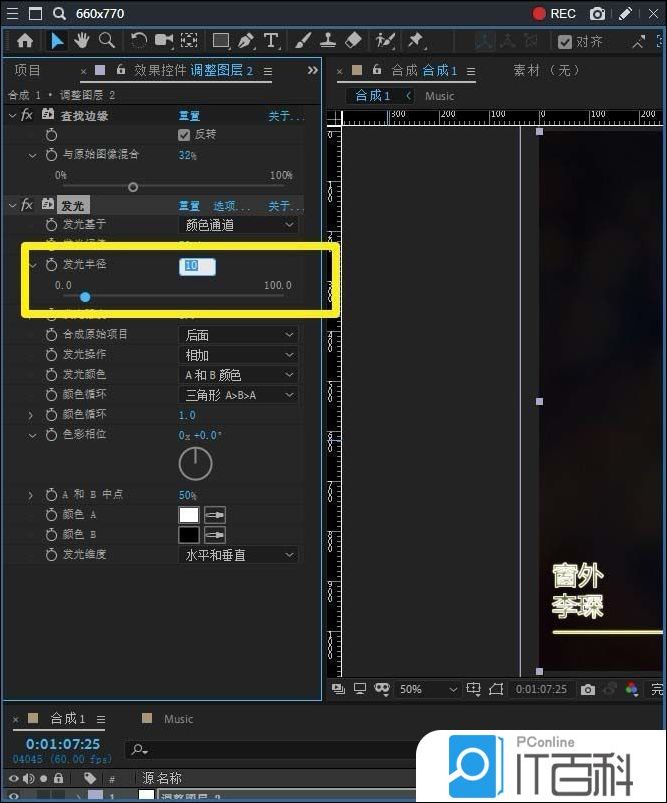Select the Music tab in the viewer breadcrumb
Screen dimensions: 667x803
[440, 96]
